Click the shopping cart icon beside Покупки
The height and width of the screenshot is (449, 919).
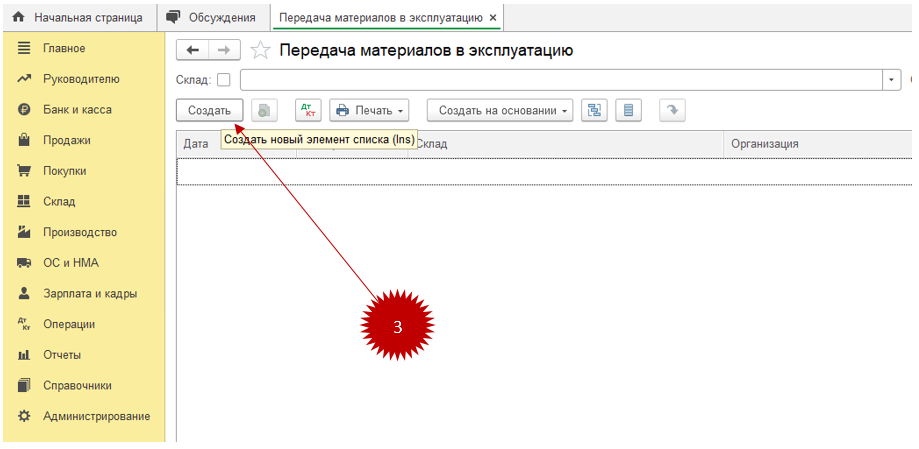[x=23, y=171]
